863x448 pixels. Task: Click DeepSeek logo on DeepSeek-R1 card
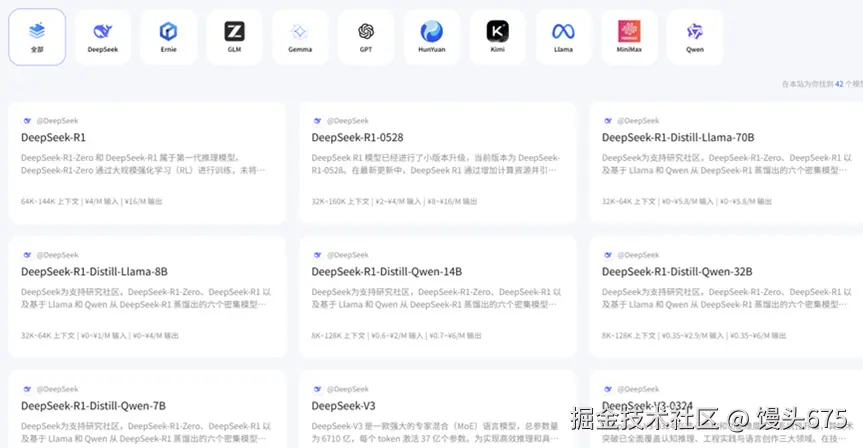27,121
